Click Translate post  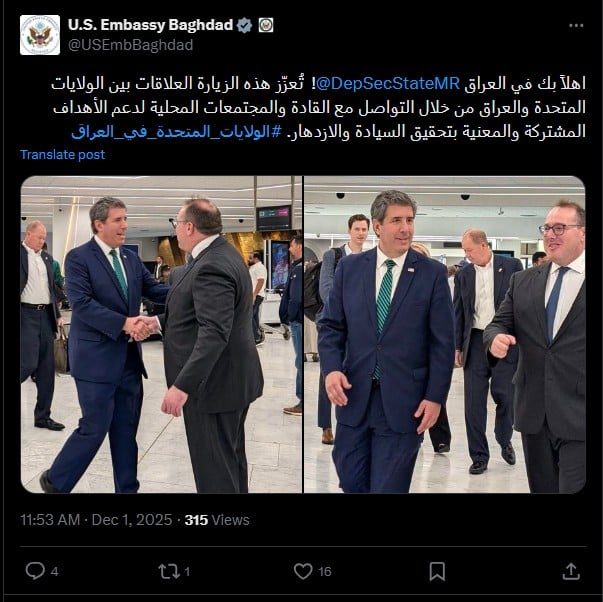tap(62, 154)
